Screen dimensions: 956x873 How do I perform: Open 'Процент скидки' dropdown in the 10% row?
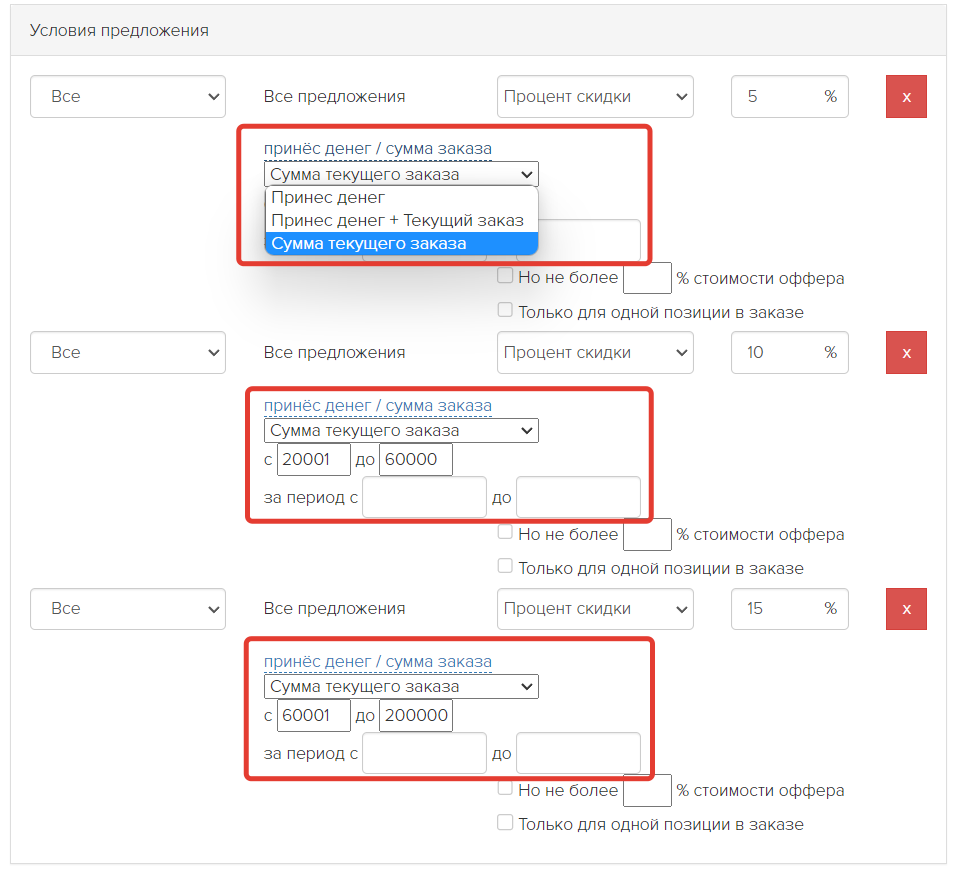tap(595, 352)
